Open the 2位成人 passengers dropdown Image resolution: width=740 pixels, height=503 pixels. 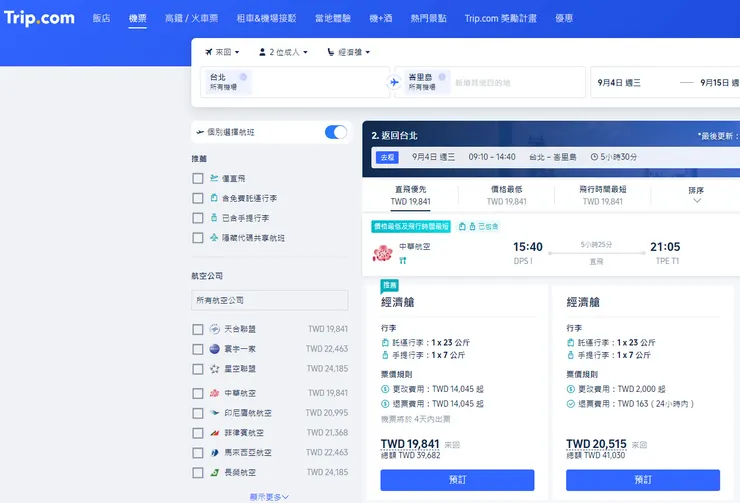tap(283, 52)
